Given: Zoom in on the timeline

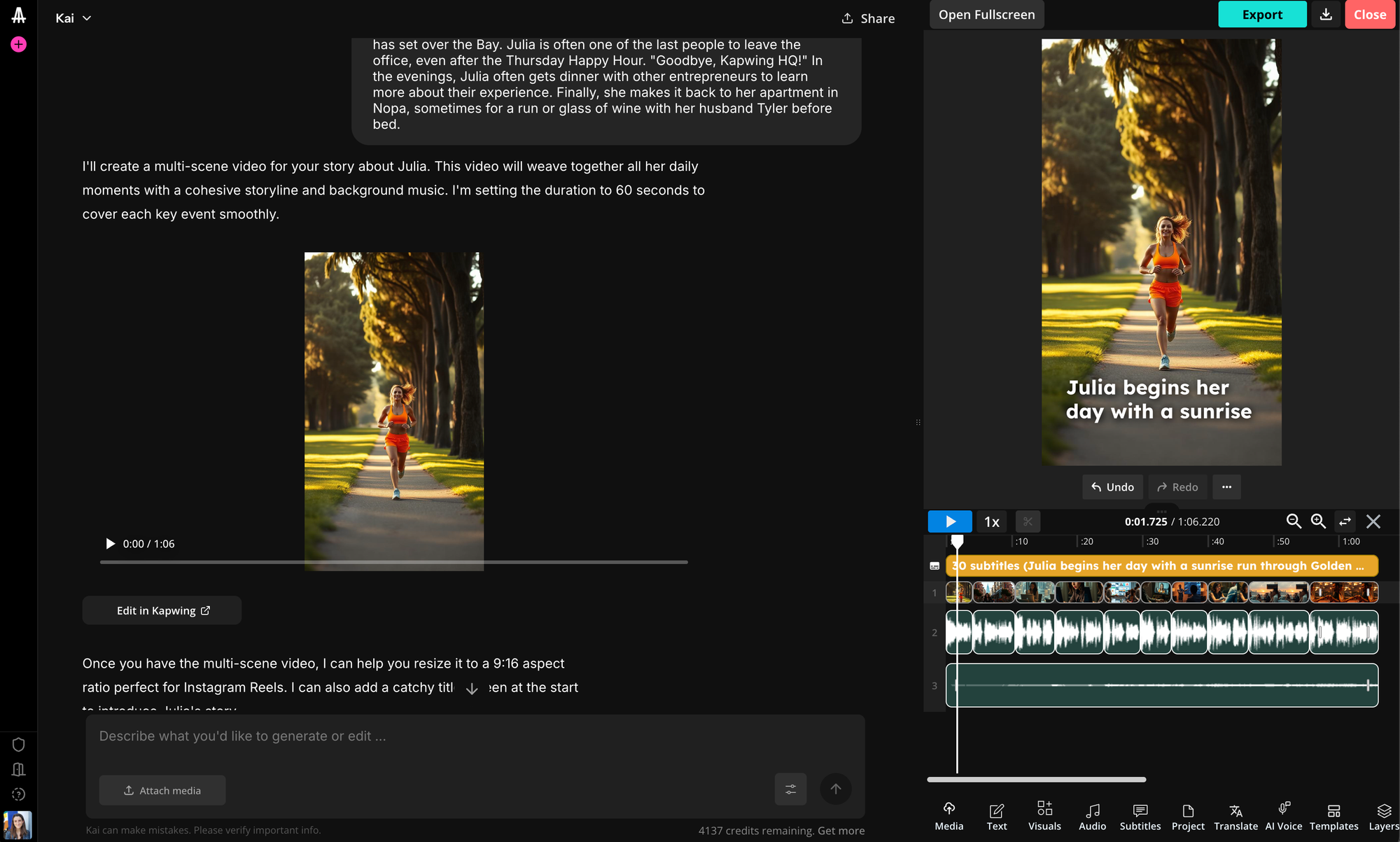Looking at the screenshot, I should (x=1318, y=521).
